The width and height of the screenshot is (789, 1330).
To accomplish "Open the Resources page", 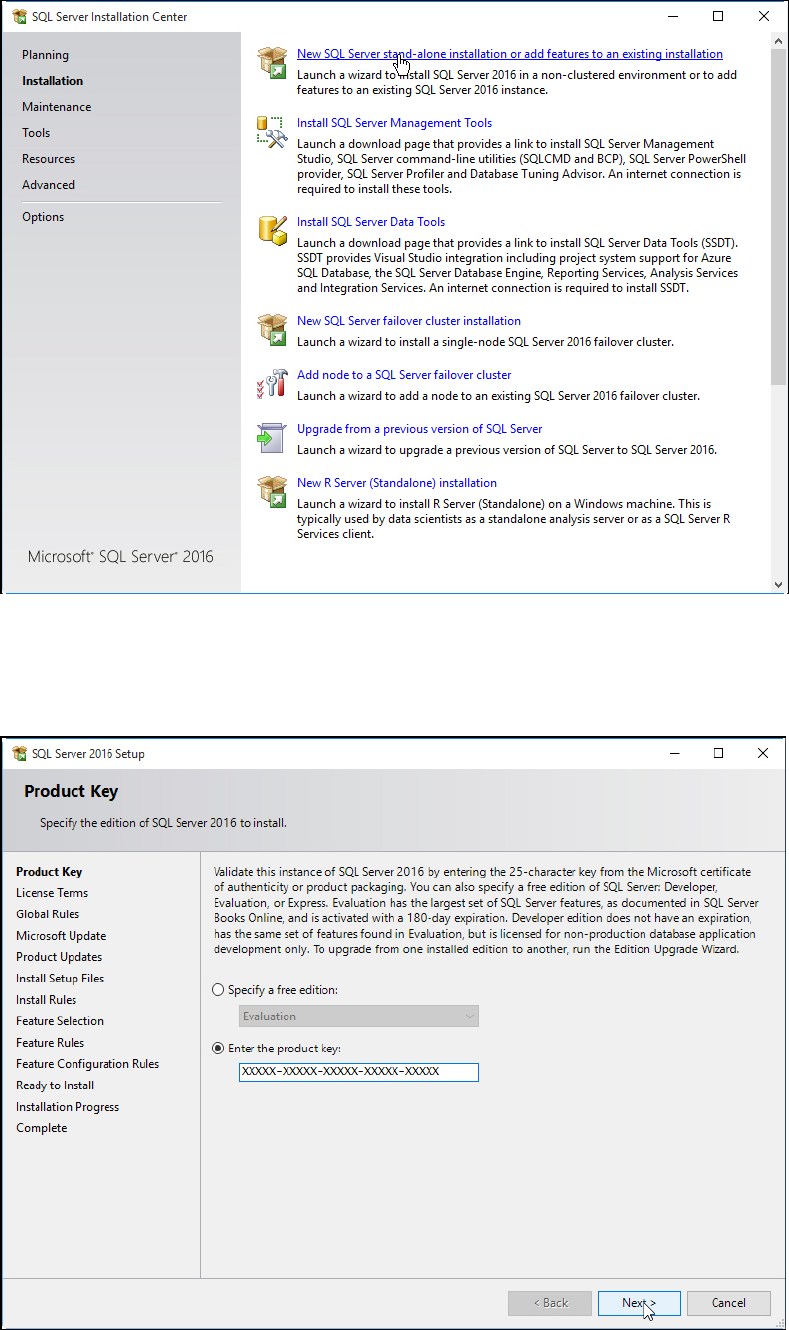I will [x=49, y=159].
